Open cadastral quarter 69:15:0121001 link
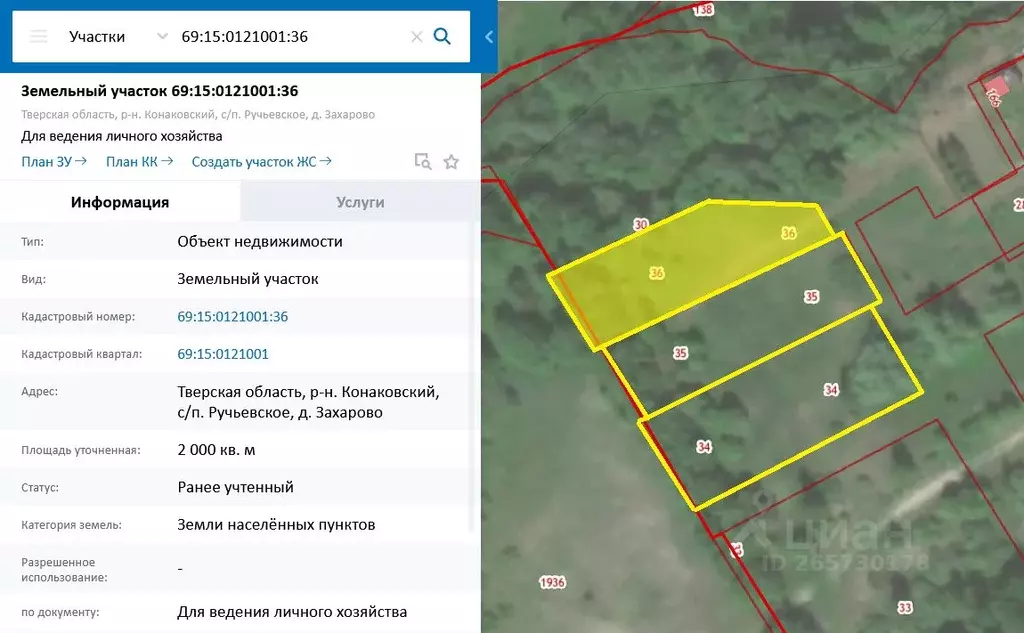Viewport: 1024px width, 633px height. click(223, 354)
